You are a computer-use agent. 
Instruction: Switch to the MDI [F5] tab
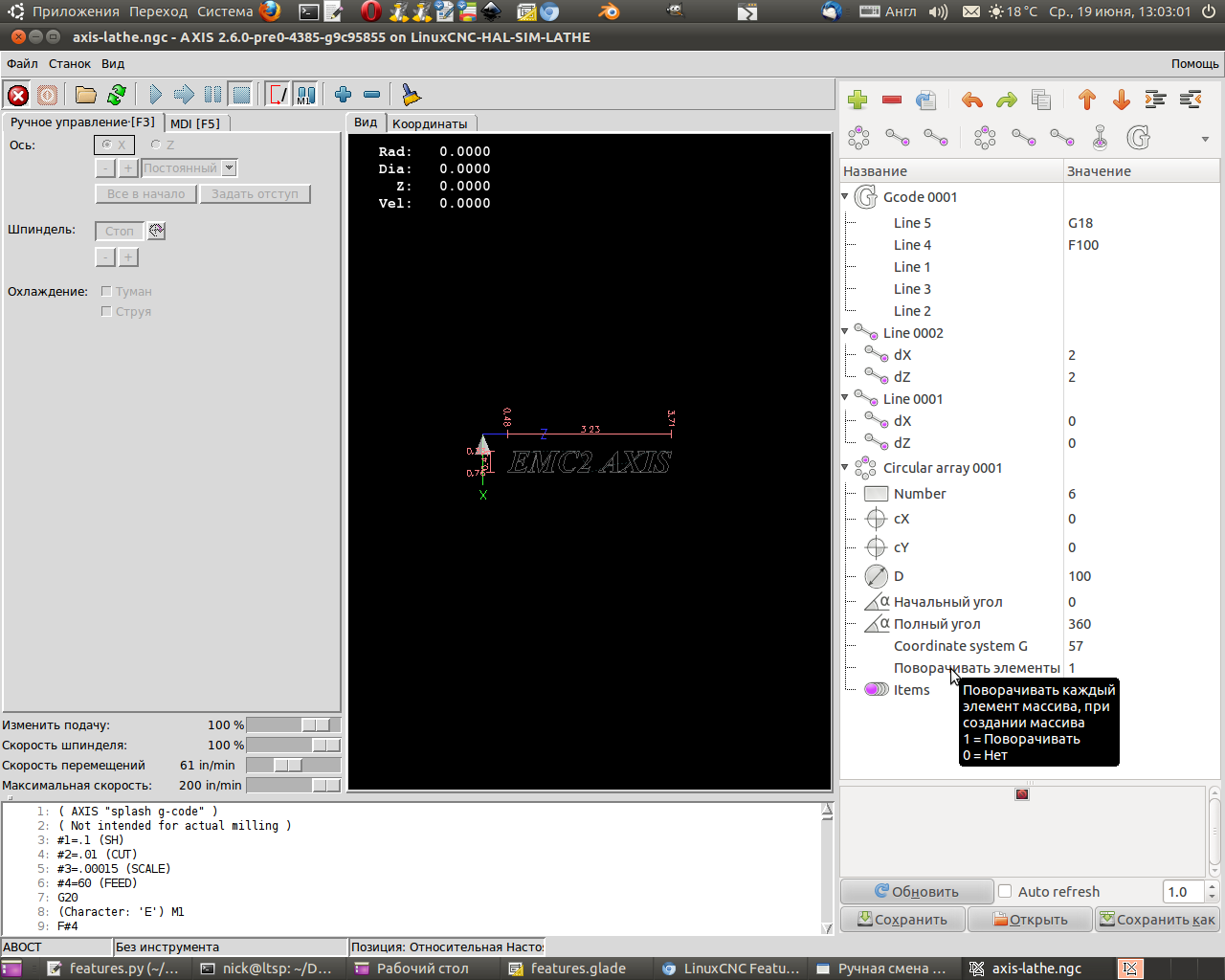pyautogui.click(x=195, y=123)
